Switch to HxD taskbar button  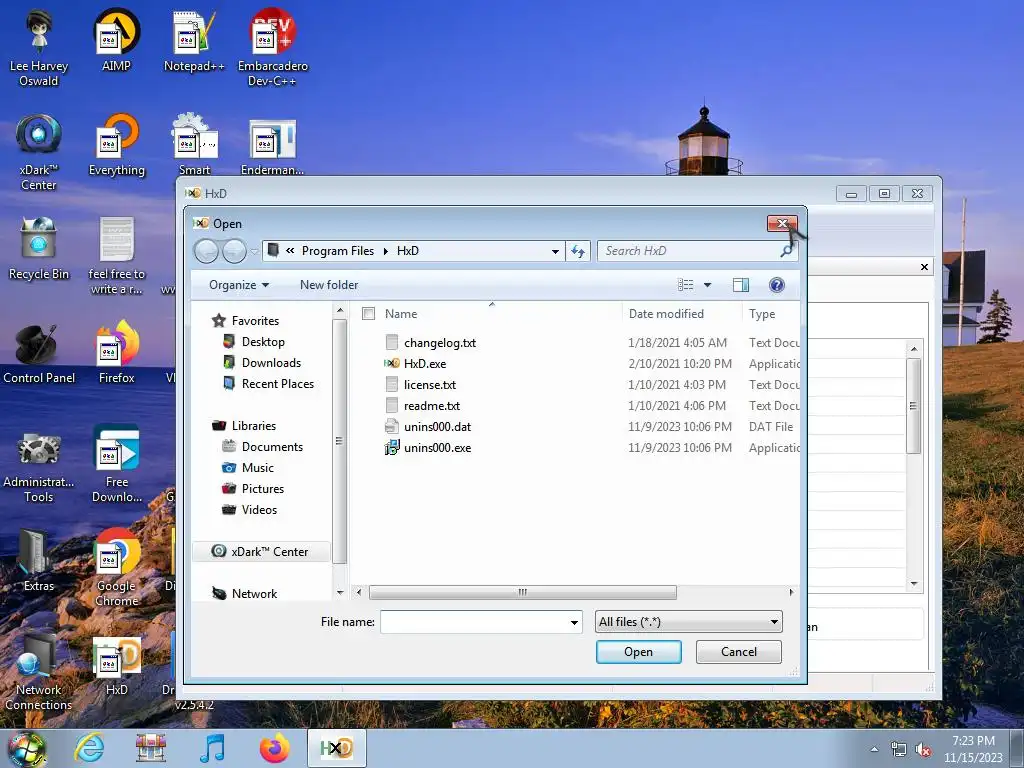(336, 748)
